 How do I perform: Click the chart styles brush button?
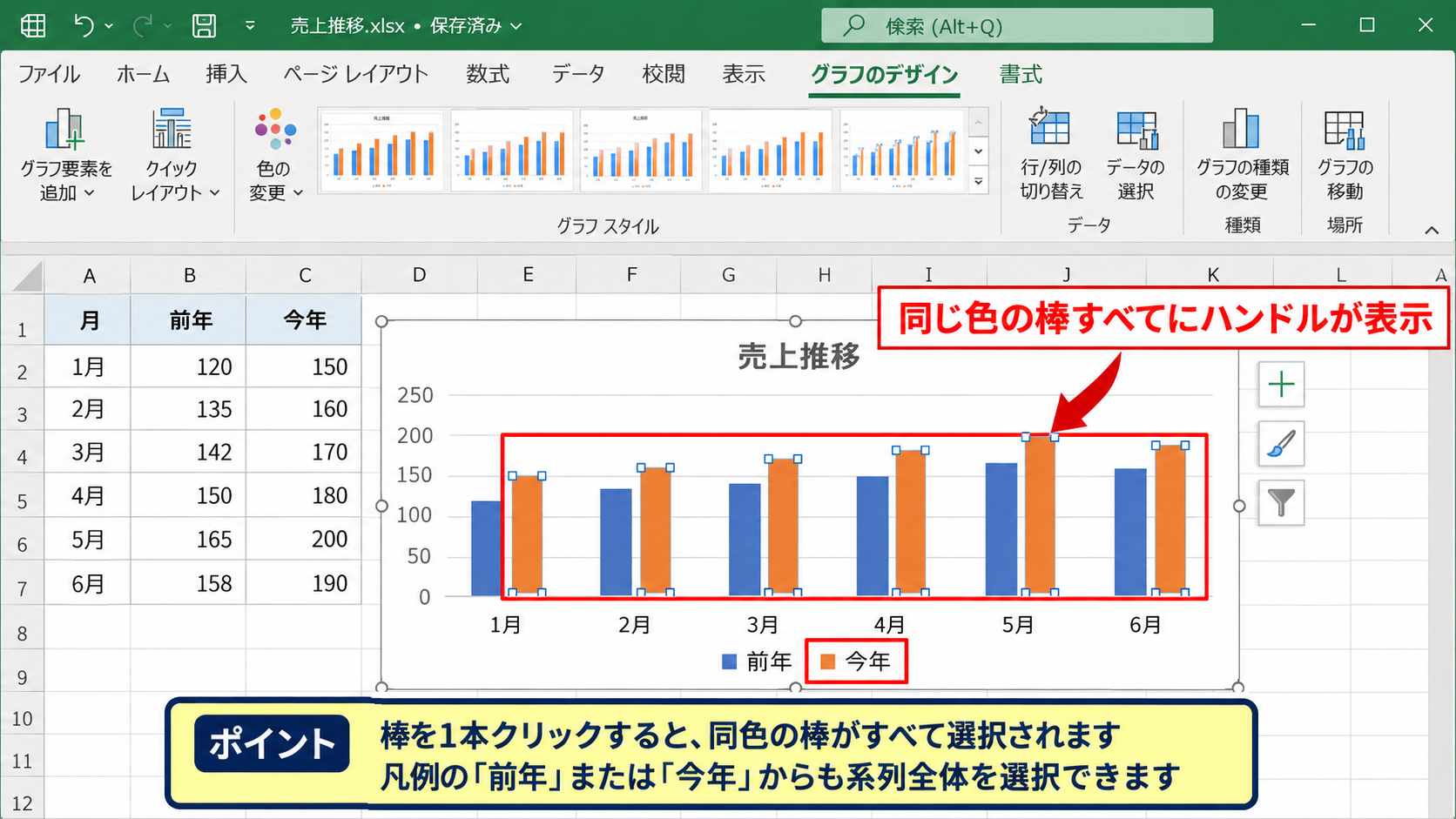(1281, 444)
